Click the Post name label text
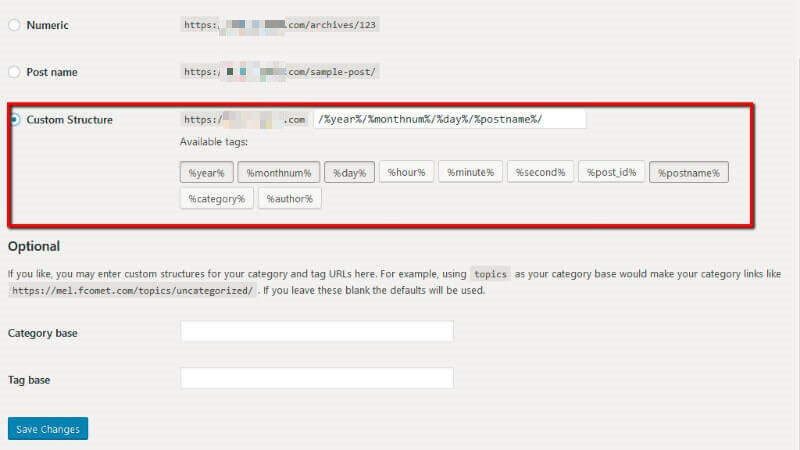 52,72
